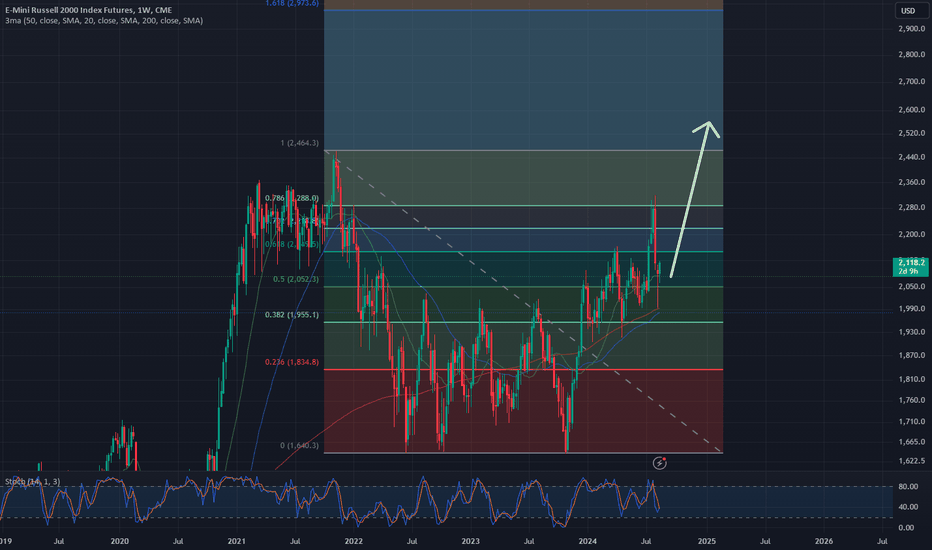This screenshot has width=932, height=550.
Task: Select the 3ma indicator legend
Action: pyautogui.click(x=104, y=21)
